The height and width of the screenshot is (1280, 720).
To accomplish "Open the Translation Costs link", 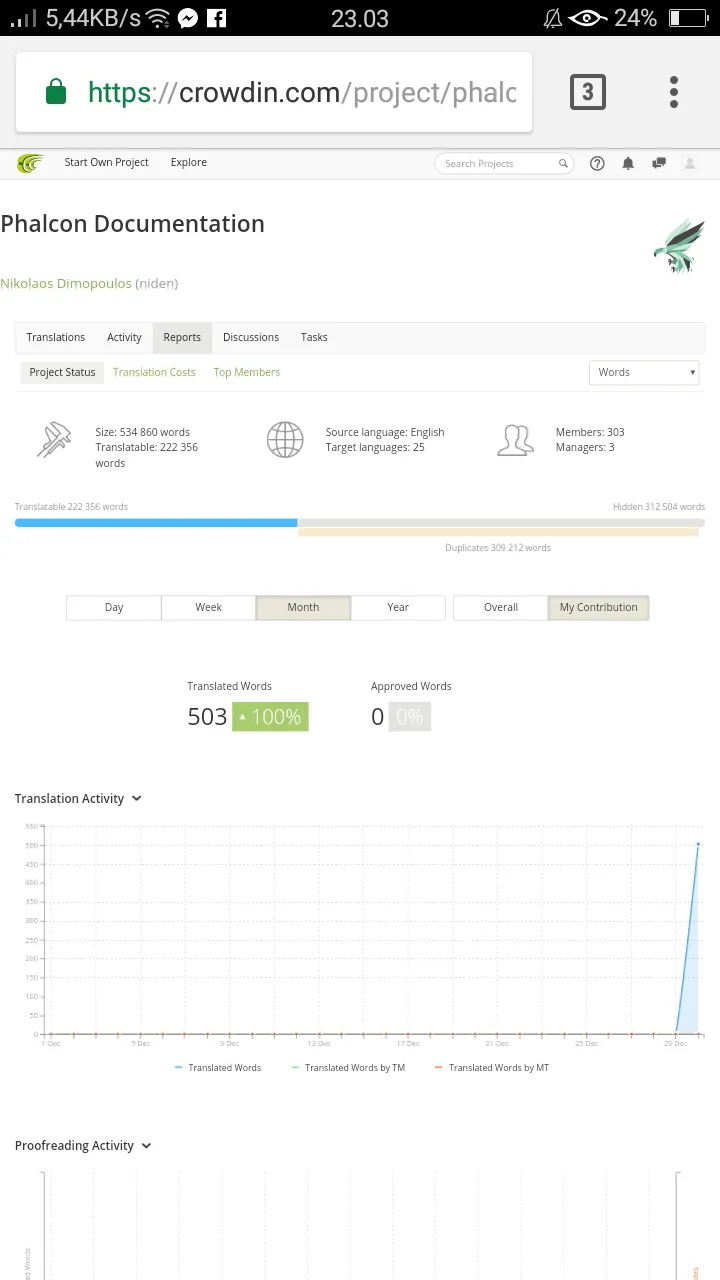I will coord(154,372).
